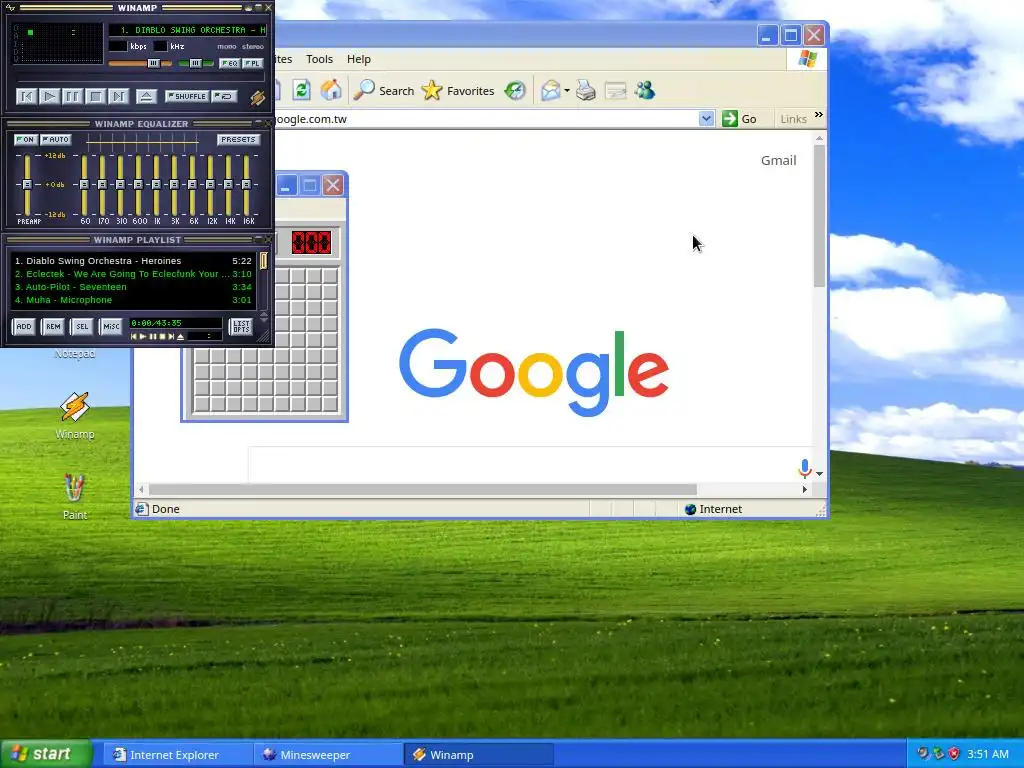The height and width of the screenshot is (768, 1024).
Task: Select playlist track Eclectek - We Are Going To Eclecfunk
Action: (x=133, y=274)
